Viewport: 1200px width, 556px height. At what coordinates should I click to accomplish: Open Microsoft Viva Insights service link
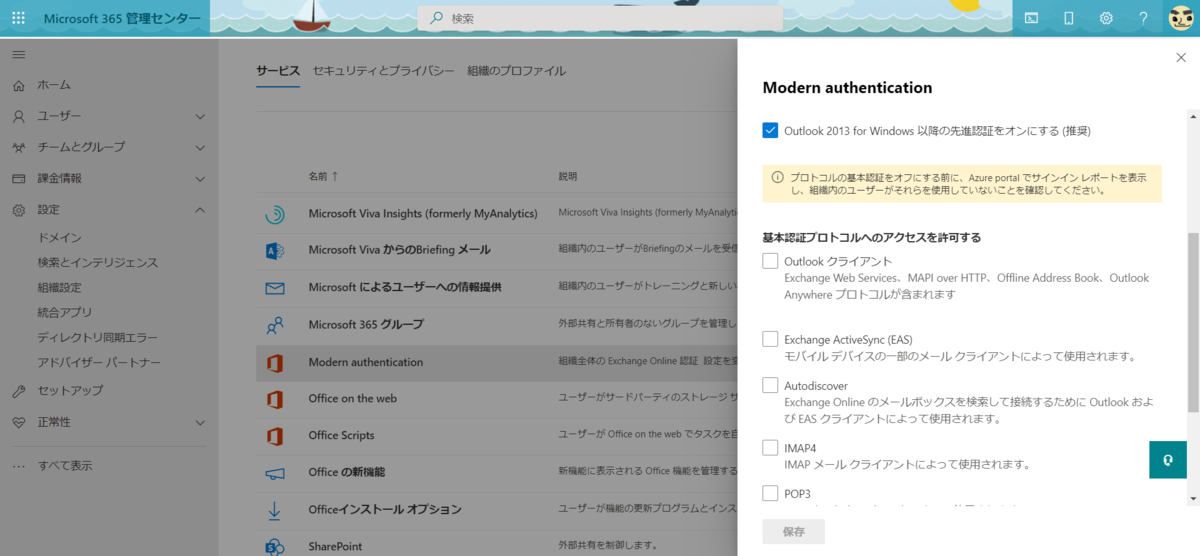[423, 214]
